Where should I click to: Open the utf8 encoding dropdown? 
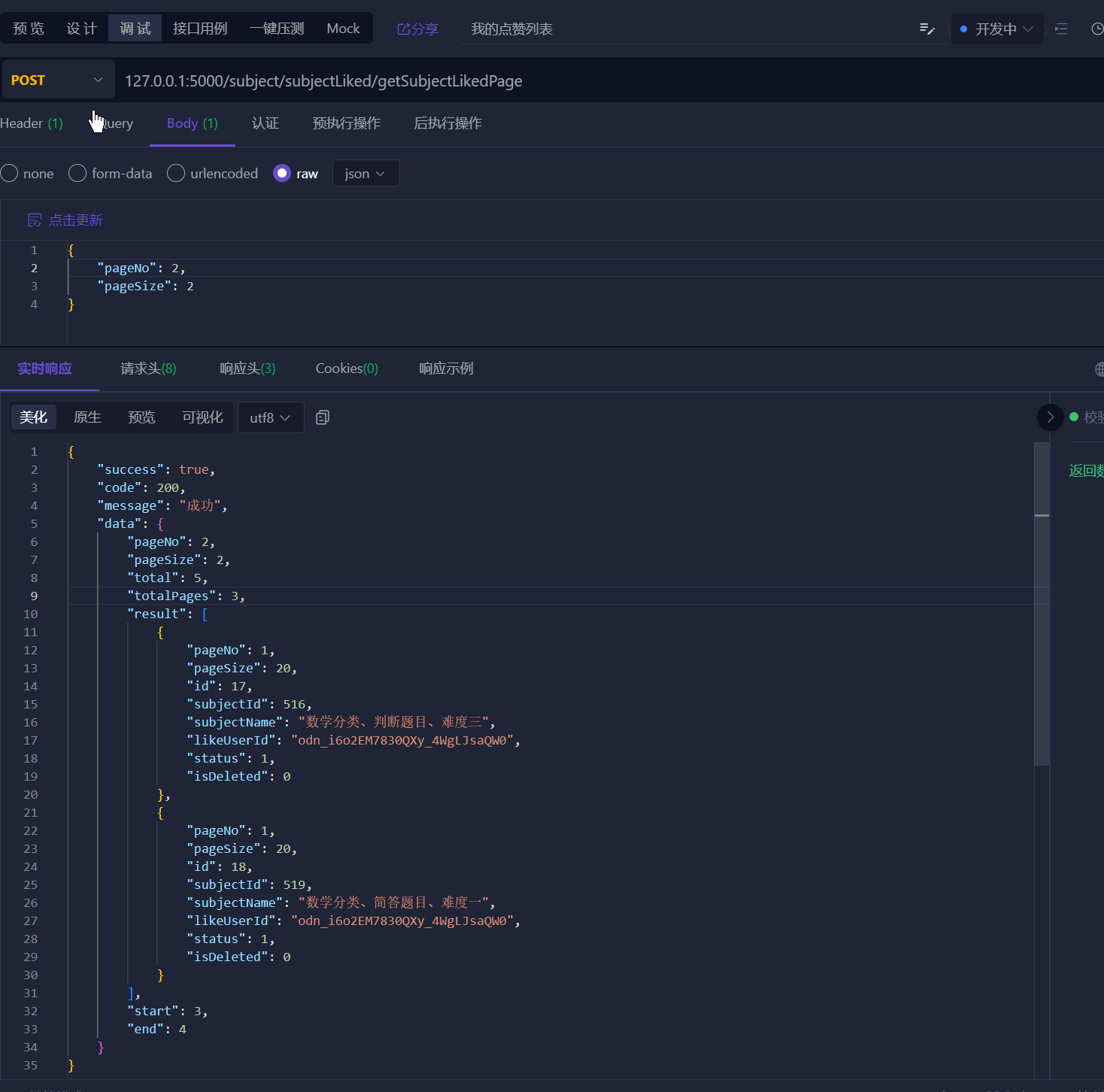point(271,417)
